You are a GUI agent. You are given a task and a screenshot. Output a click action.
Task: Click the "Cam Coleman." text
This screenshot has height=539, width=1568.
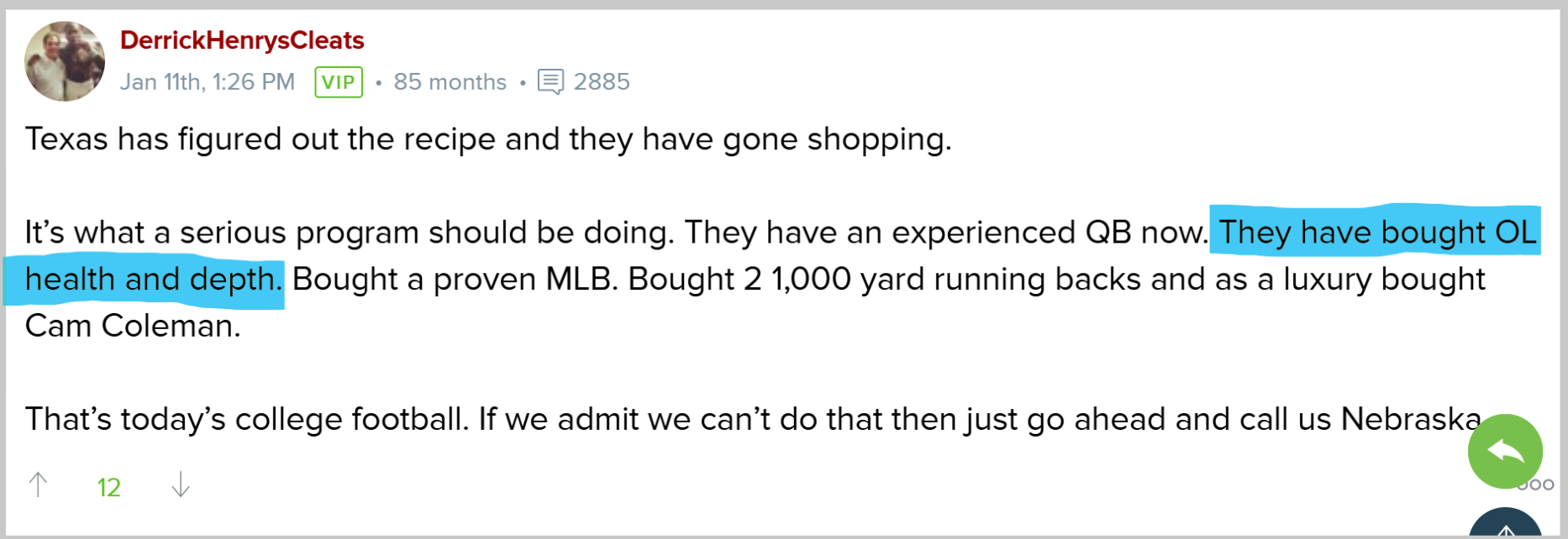(133, 326)
